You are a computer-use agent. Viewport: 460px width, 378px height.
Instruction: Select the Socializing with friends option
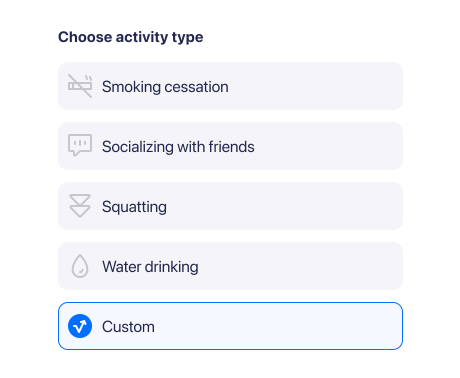230,146
